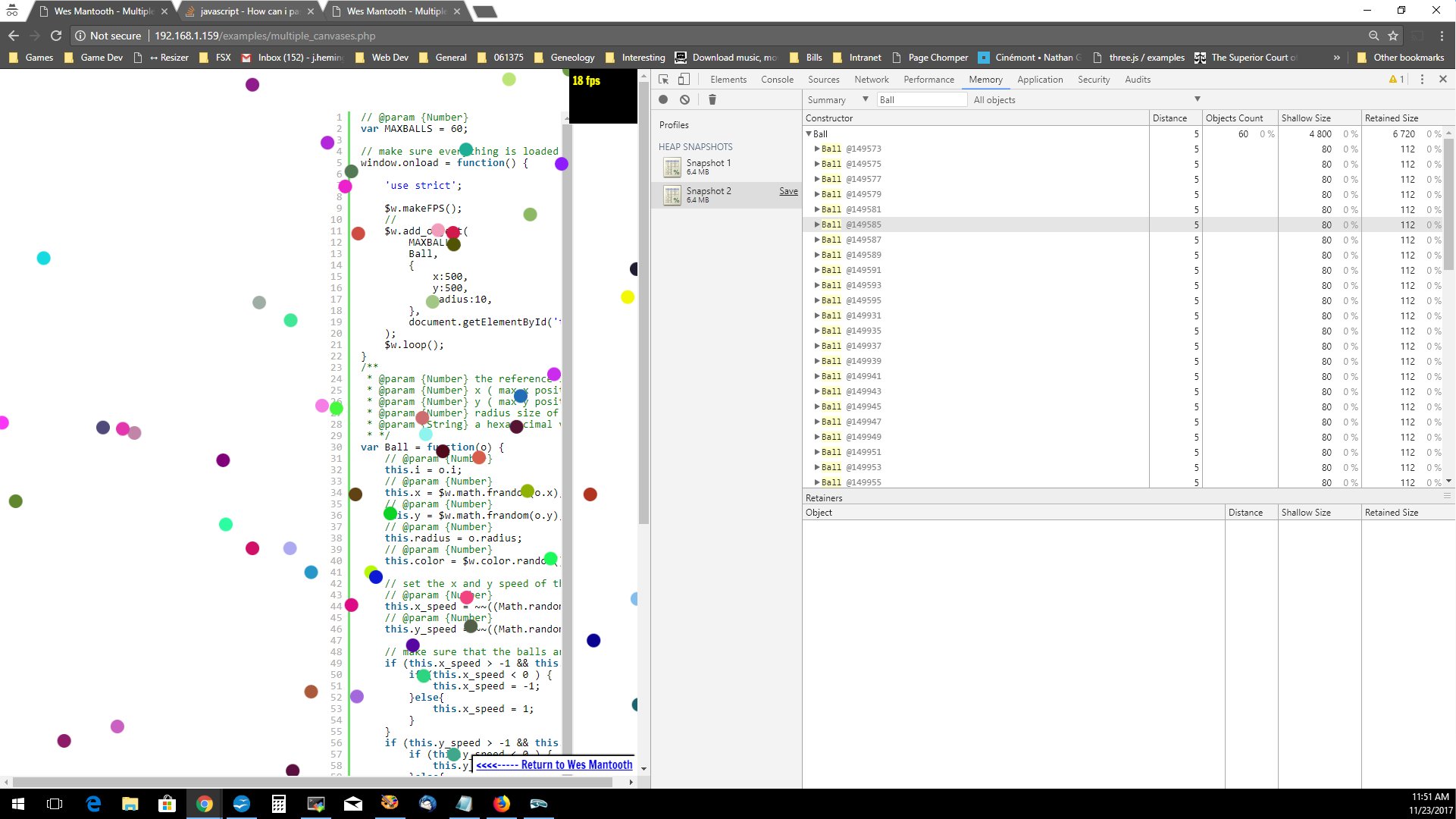Click the warning count indicator
The image size is (1456, 819).
point(1396,79)
